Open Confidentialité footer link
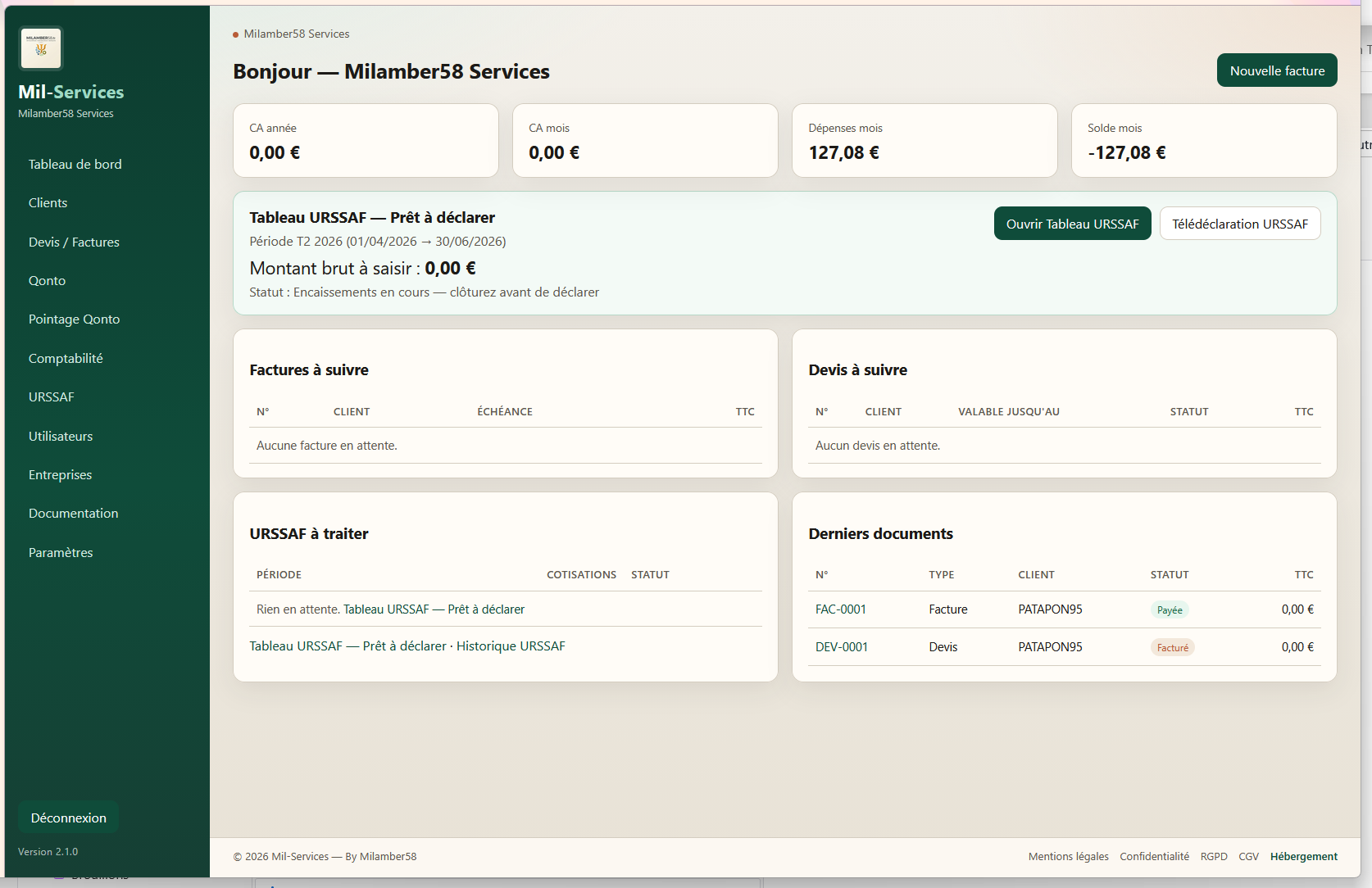The width and height of the screenshot is (1372, 888). pyautogui.click(x=1154, y=857)
